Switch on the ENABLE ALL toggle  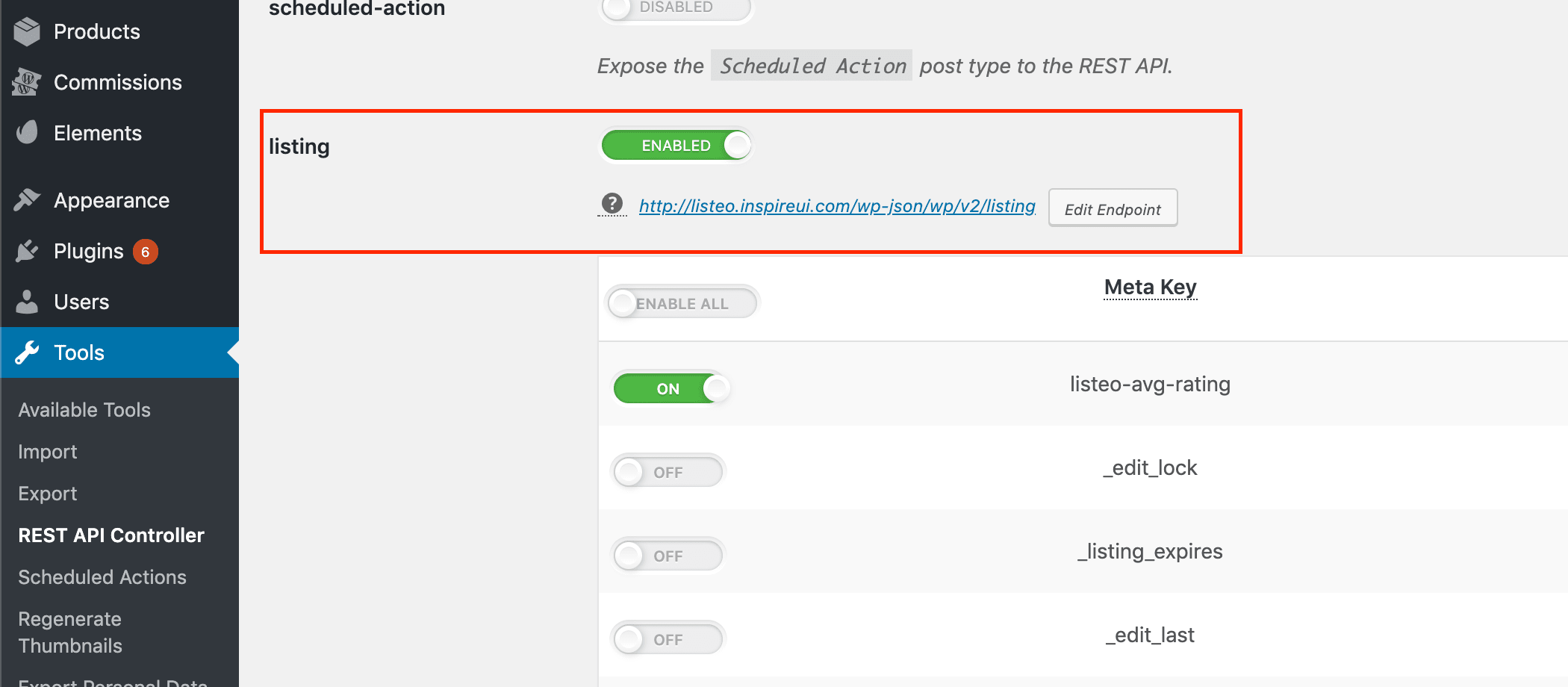(682, 303)
